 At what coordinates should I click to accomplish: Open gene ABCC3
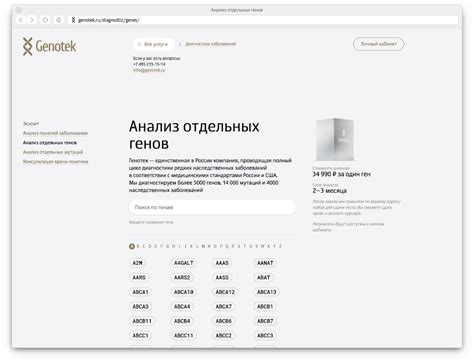[265, 335]
